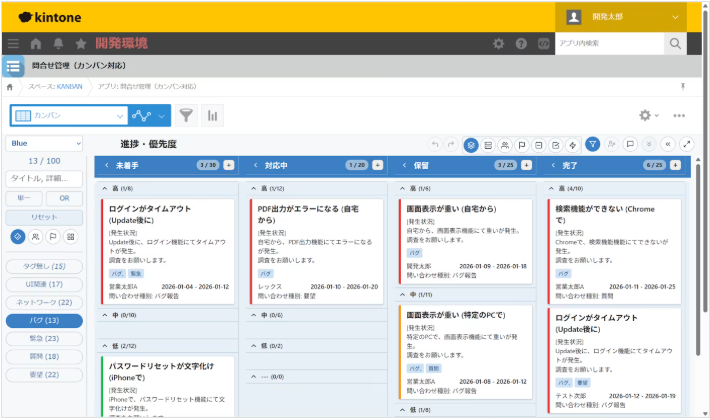
Task: Select the UI関連 (17) tag filter
Action: [x=44, y=284]
